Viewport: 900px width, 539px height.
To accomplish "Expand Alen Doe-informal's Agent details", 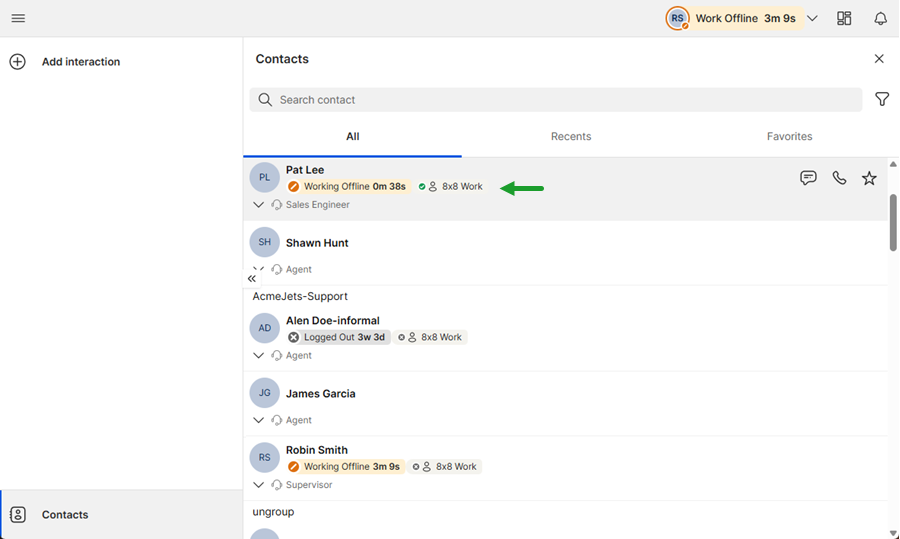I will [258, 356].
